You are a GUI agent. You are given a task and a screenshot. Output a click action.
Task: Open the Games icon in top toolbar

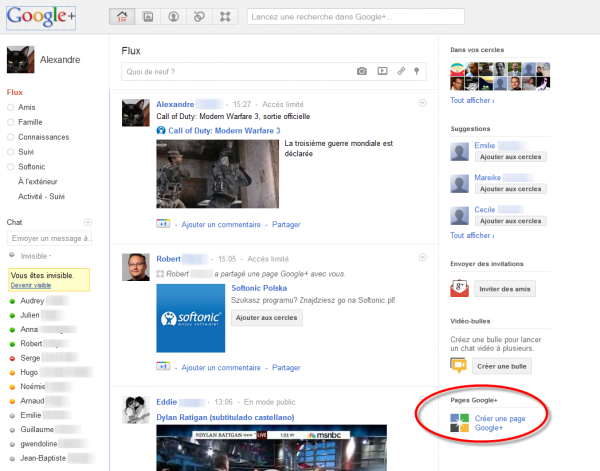pyautogui.click(x=225, y=17)
